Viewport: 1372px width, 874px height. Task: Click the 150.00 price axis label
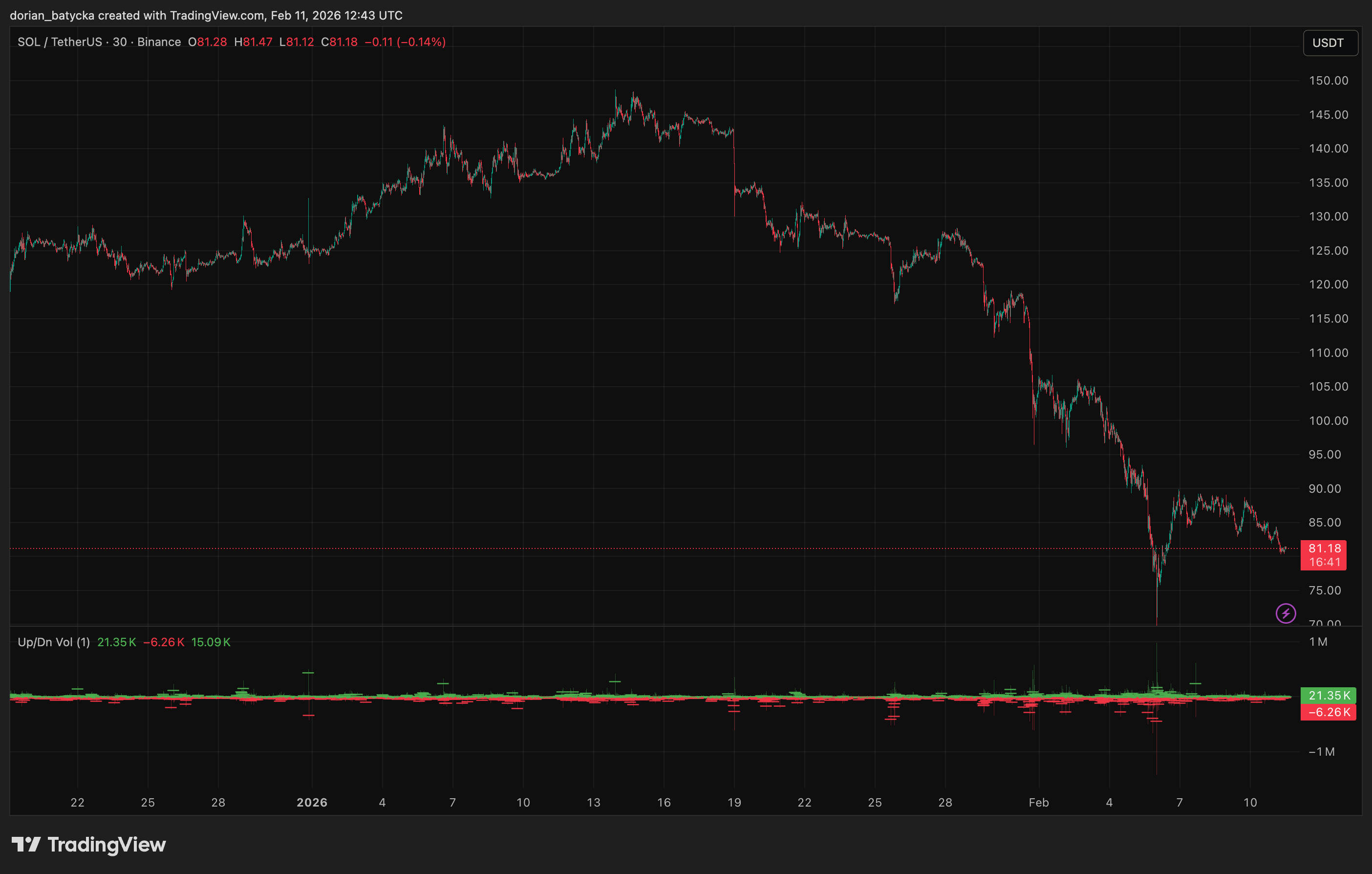pyautogui.click(x=1328, y=80)
